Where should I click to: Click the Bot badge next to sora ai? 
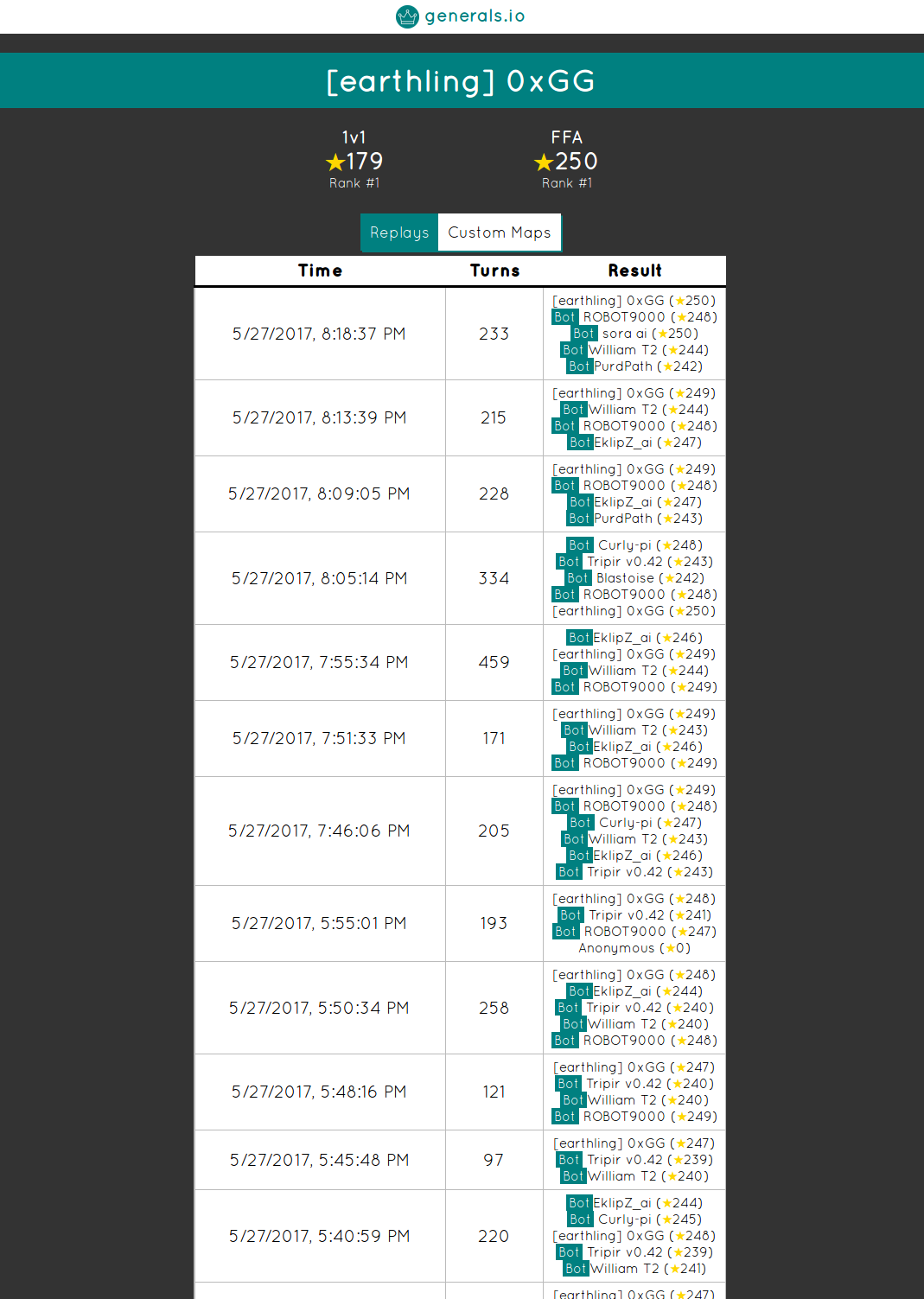click(583, 334)
